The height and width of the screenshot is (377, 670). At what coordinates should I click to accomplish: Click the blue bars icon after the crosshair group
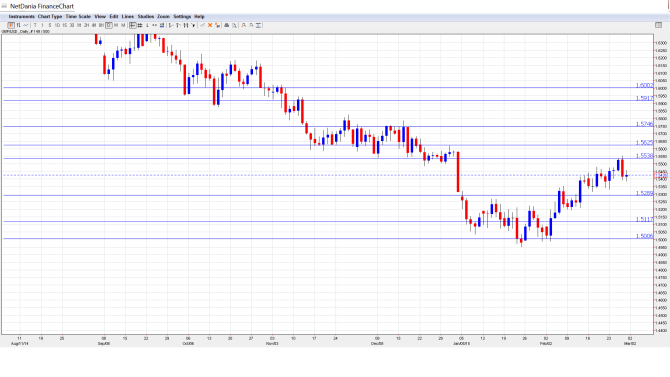click(x=162, y=25)
